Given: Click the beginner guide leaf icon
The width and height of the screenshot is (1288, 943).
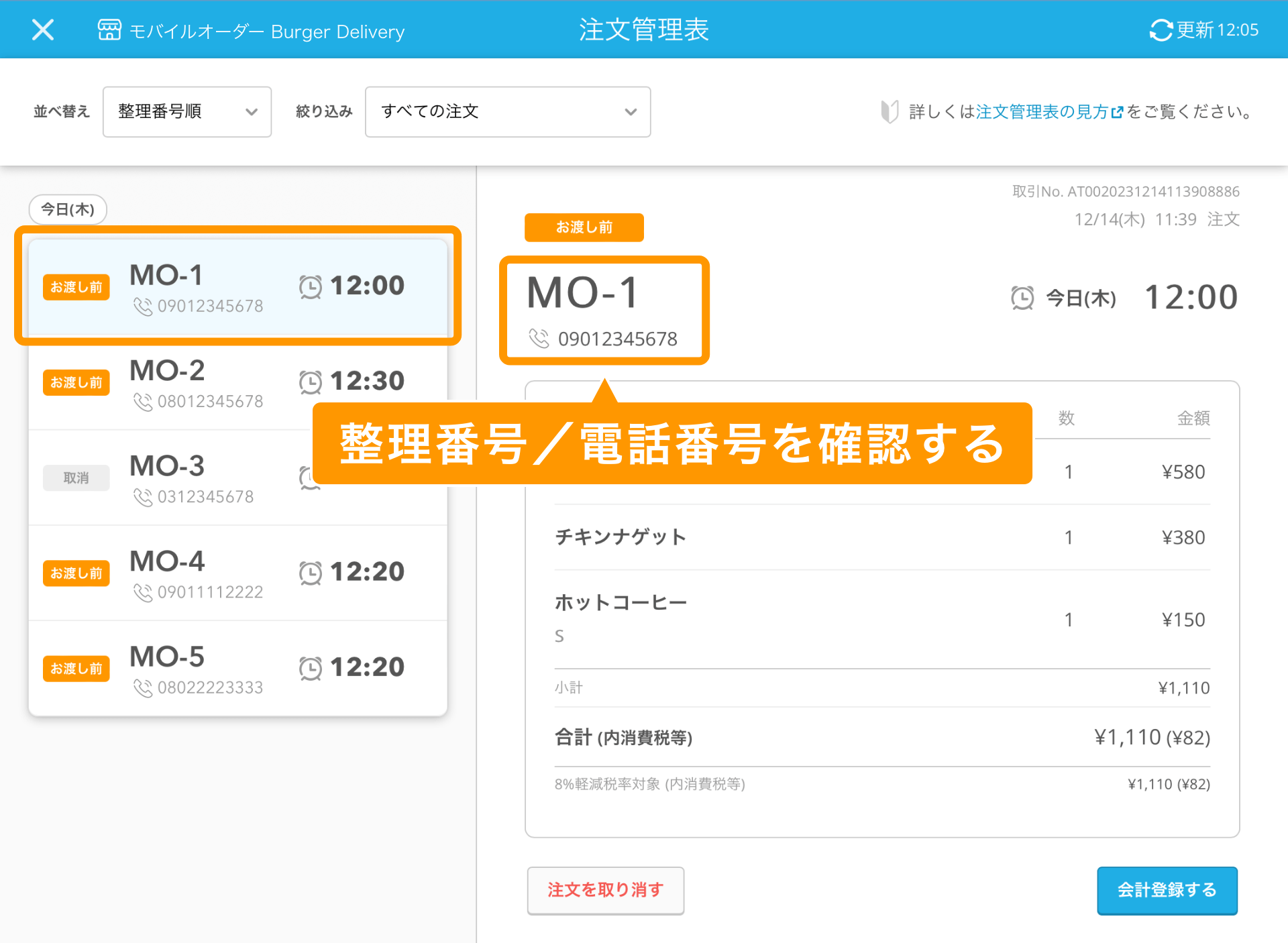Looking at the screenshot, I should pyautogui.click(x=890, y=111).
